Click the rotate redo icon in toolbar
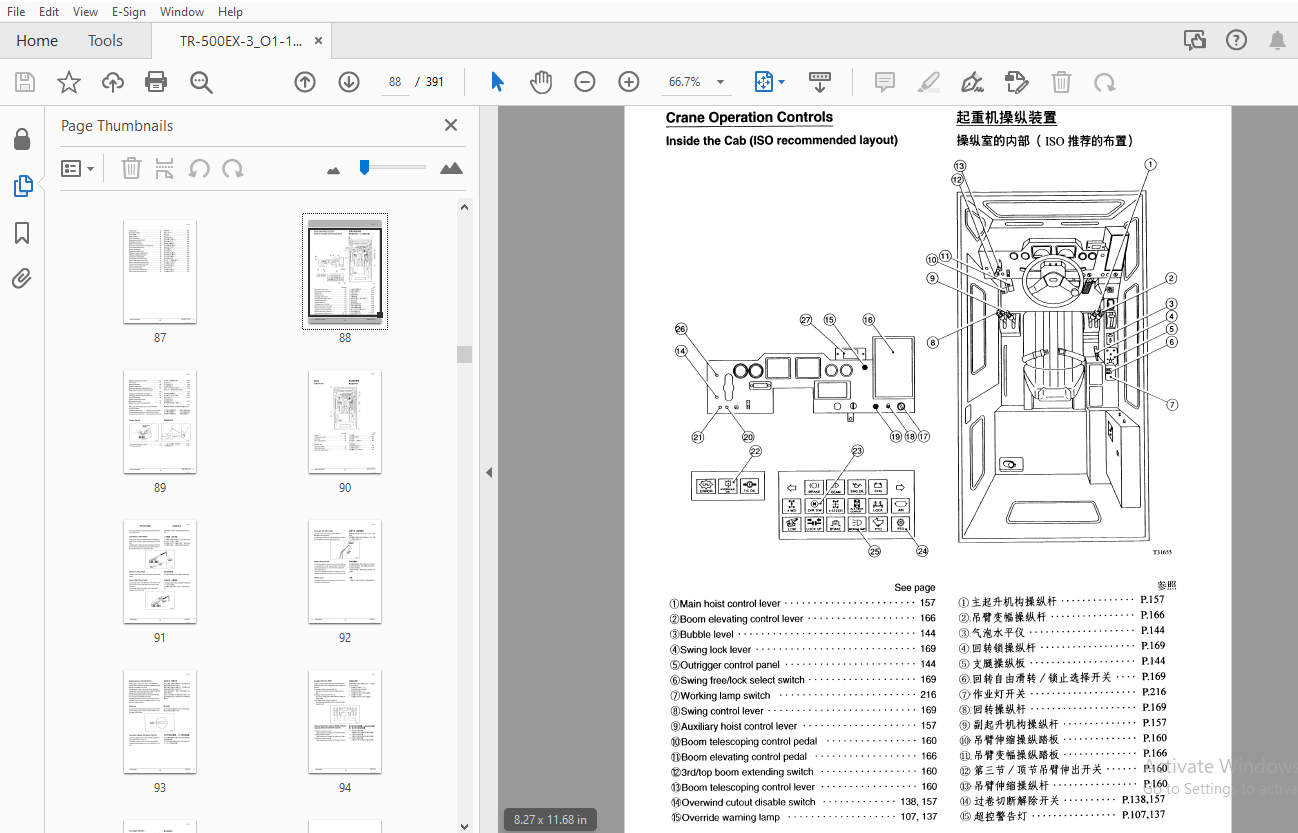The width and height of the screenshot is (1298, 833). (x=1104, y=82)
